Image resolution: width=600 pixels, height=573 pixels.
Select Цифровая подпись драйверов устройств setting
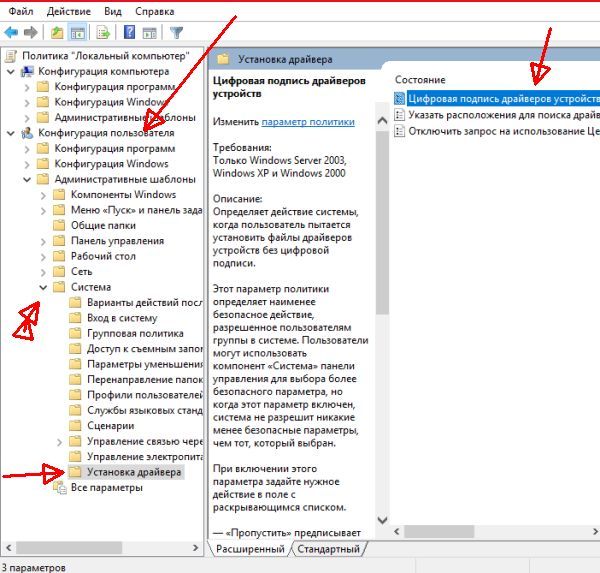pyautogui.click(x=504, y=99)
